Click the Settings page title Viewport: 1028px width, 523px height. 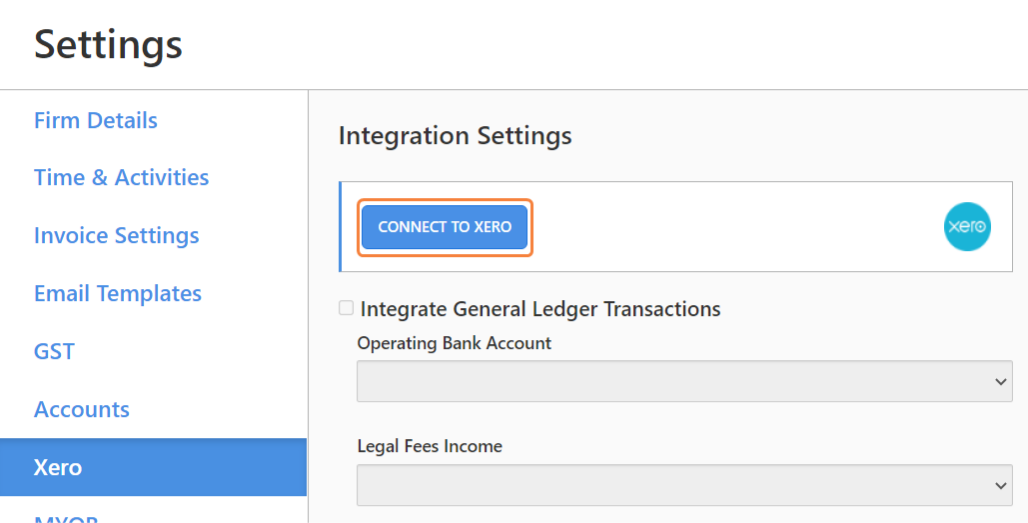click(x=108, y=45)
